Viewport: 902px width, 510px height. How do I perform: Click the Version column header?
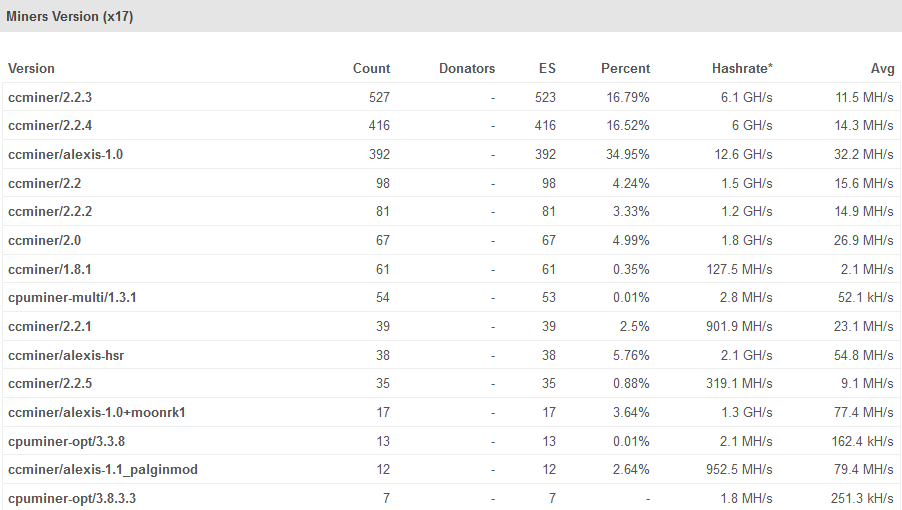coord(31,69)
